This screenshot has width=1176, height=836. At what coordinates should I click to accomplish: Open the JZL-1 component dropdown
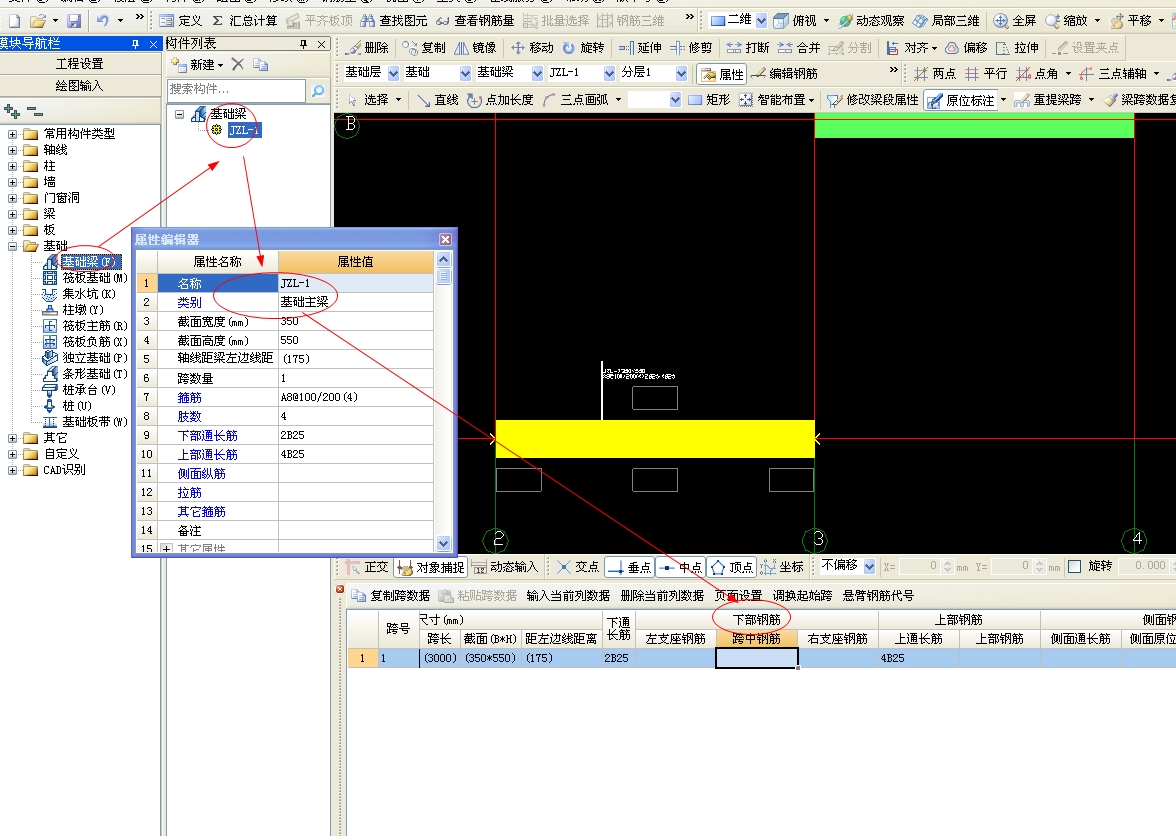click(x=609, y=73)
